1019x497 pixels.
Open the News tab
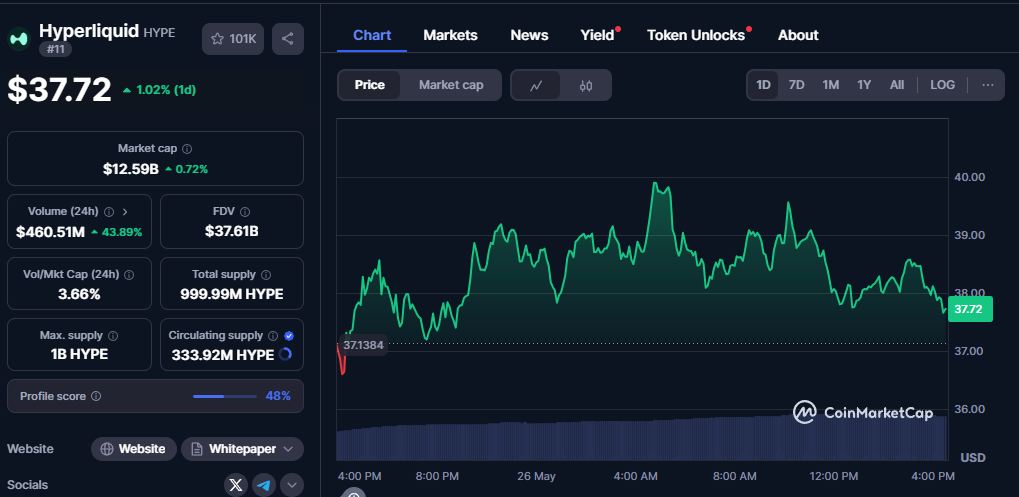coord(529,35)
